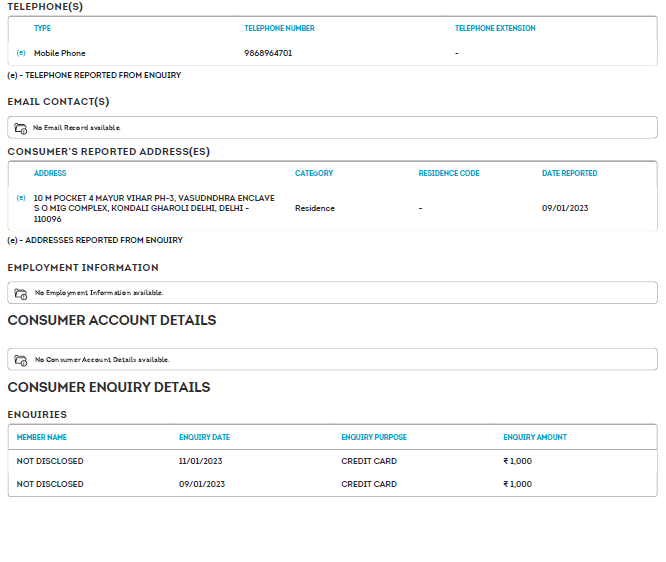Click the TYPE column header in Telephone table
Image resolution: width=666 pixels, height=562 pixels.
click(x=42, y=28)
